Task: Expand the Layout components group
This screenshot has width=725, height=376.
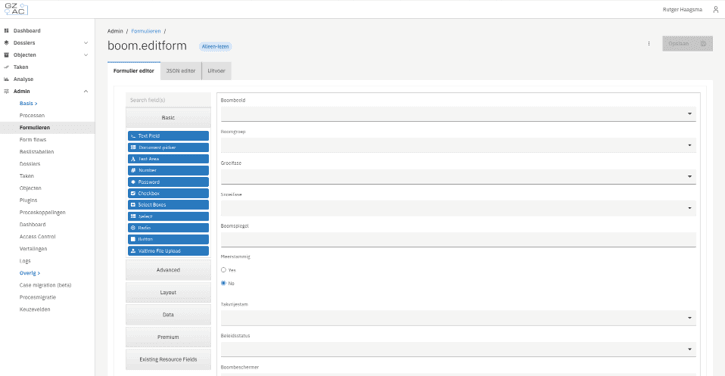Action: click(168, 293)
